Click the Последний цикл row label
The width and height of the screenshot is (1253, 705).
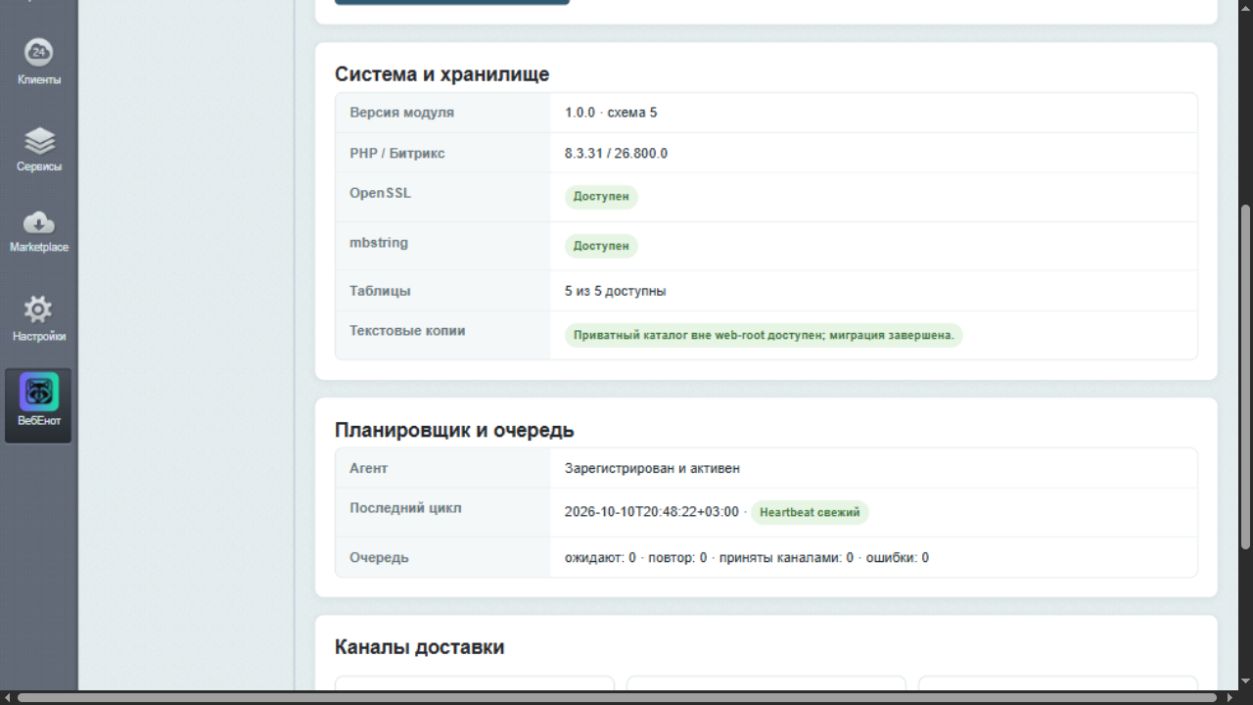click(405, 508)
